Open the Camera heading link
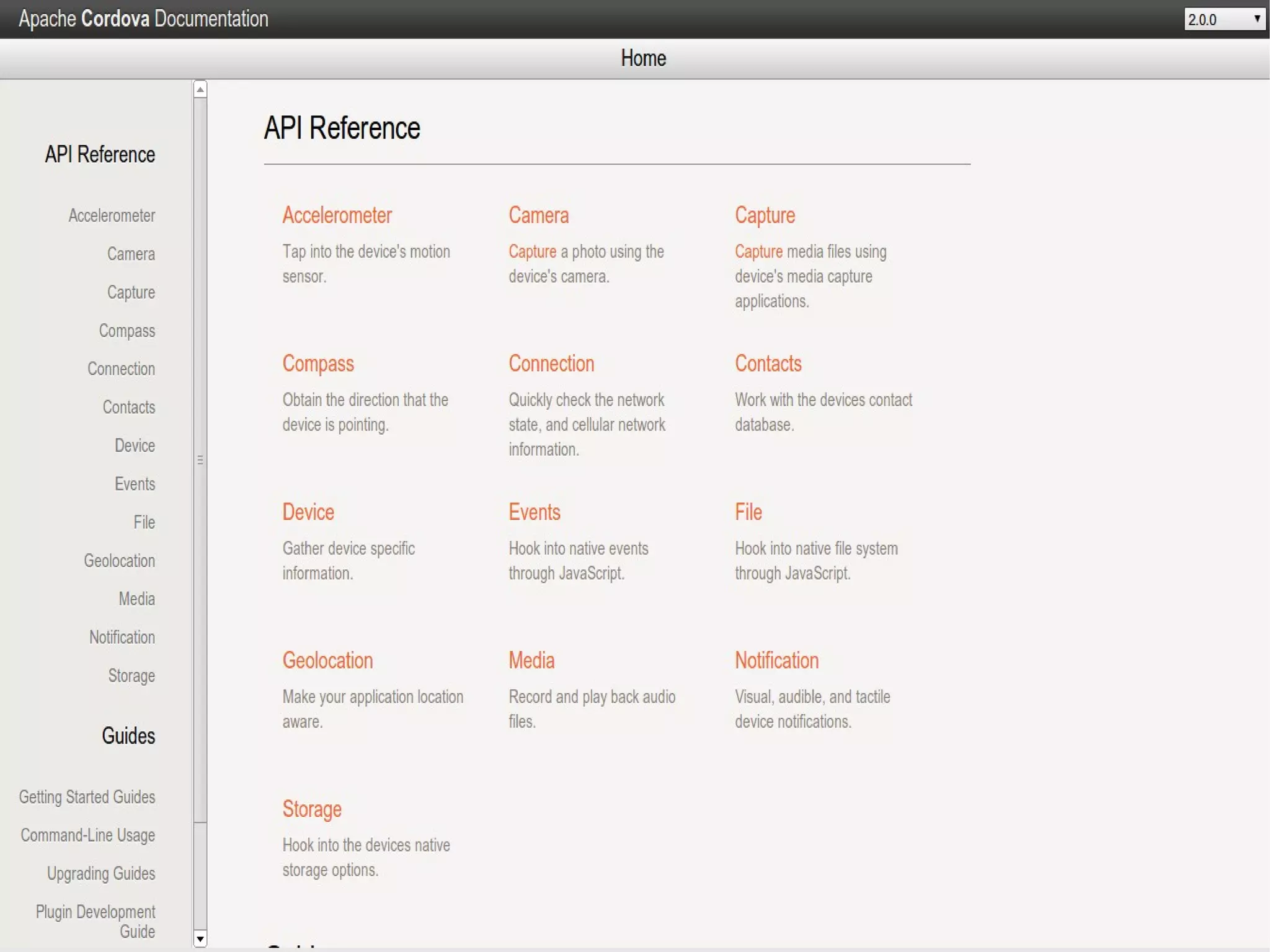 [x=538, y=215]
